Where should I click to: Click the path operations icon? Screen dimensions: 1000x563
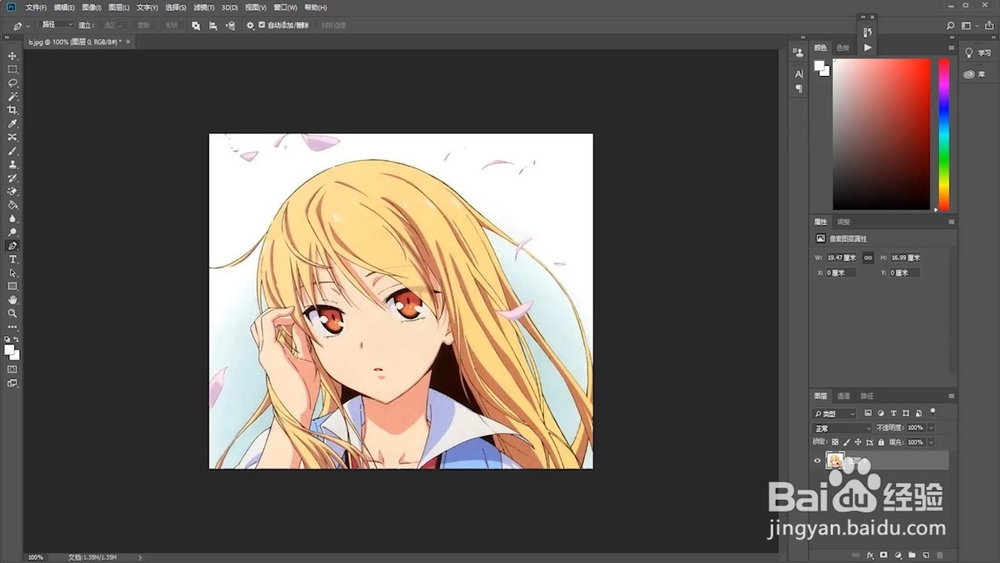196,26
